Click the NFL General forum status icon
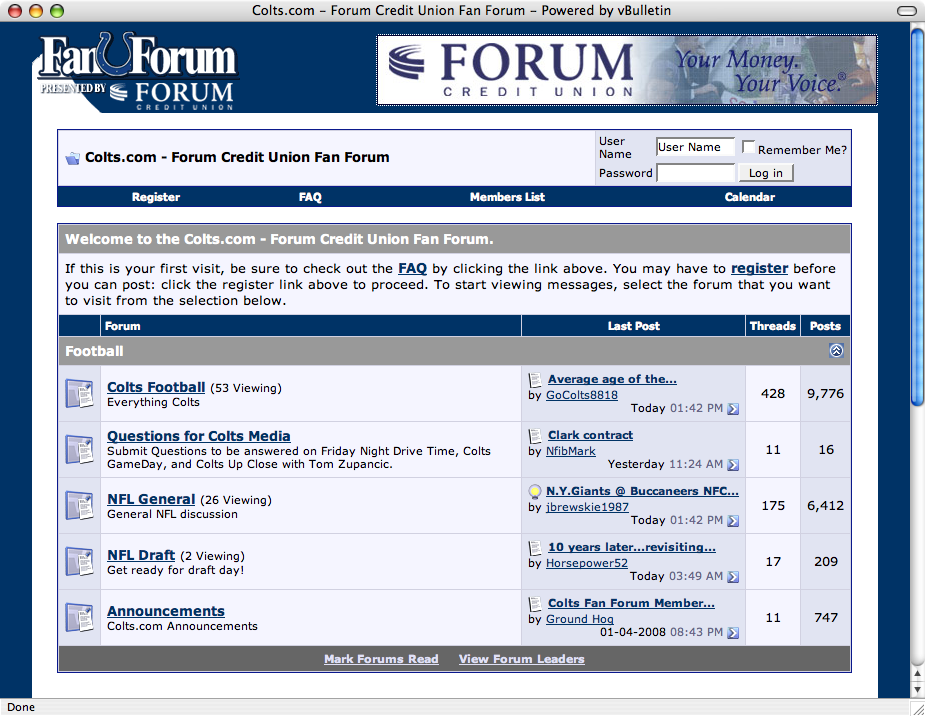 pos(79,505)
